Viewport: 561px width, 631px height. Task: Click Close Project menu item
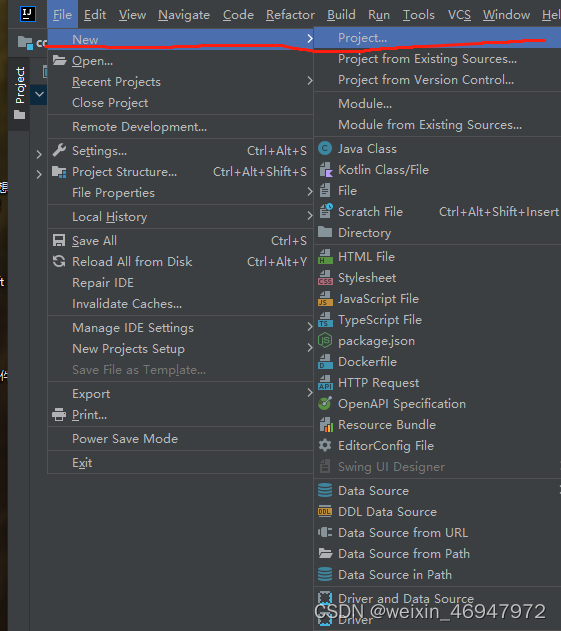180,103
